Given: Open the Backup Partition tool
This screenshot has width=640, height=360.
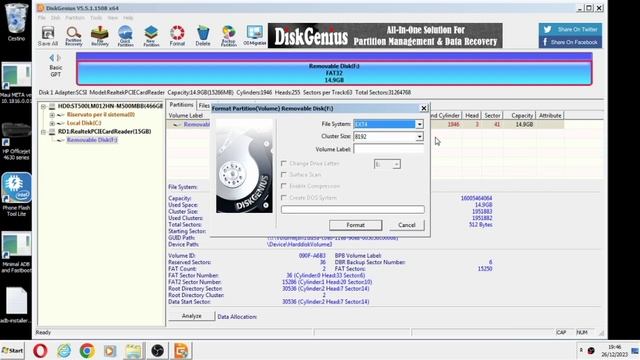Looking at the screenshot, I should pyautogui.click(x=229, y=36).
